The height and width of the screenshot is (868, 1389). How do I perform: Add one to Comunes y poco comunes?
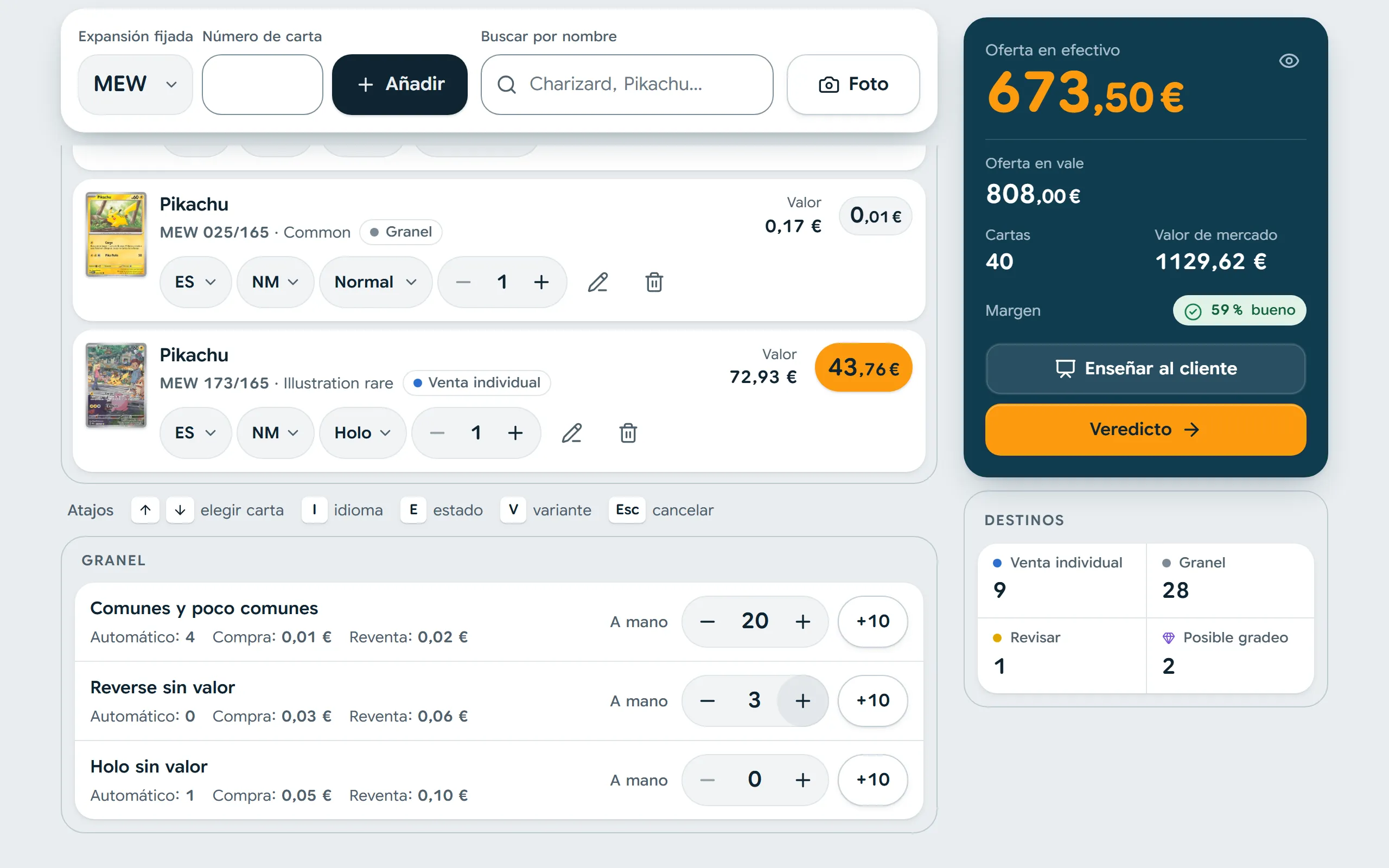pyautogui.click(x=802, y=621)
